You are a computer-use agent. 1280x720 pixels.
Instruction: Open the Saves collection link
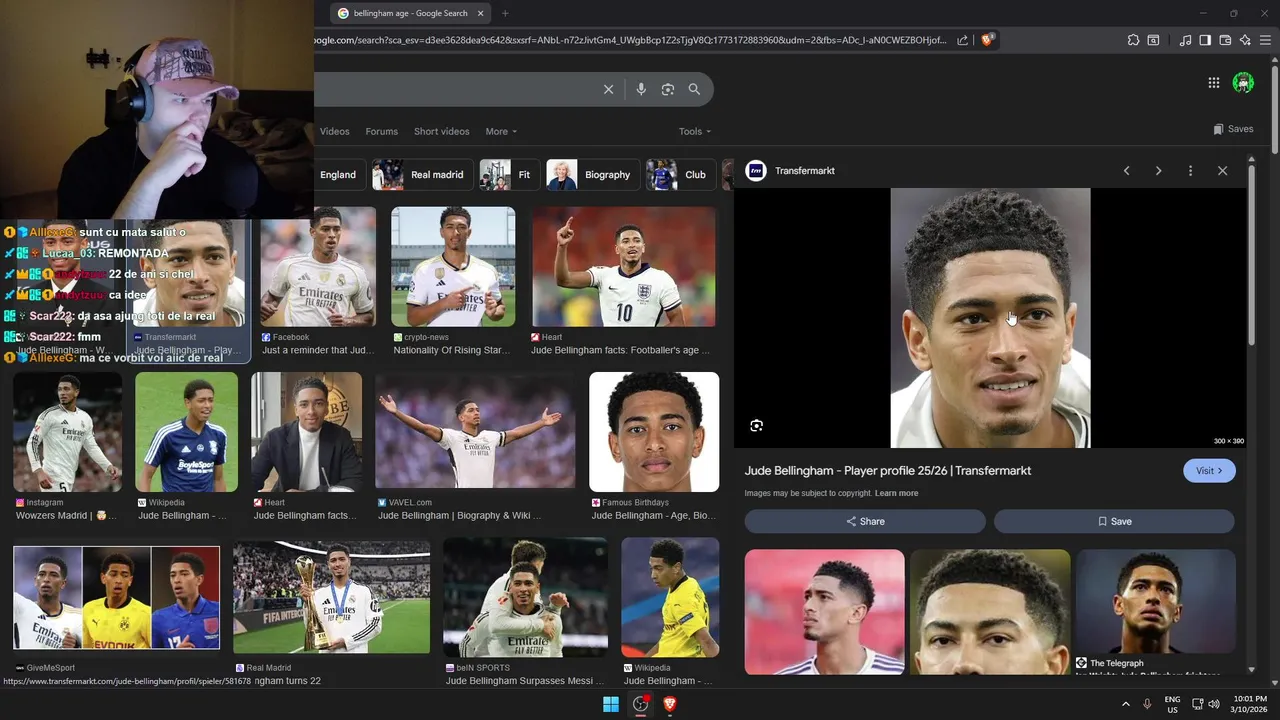[x=1233, y=129]
